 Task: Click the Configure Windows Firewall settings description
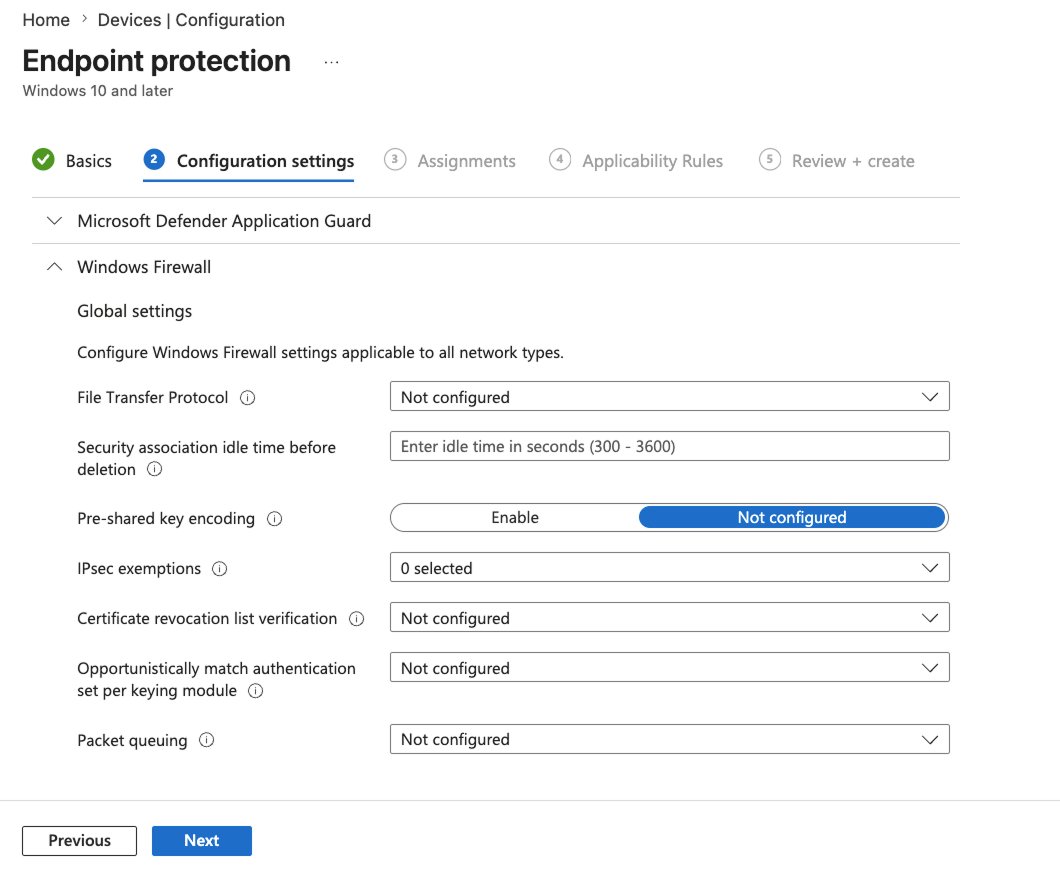320,353
